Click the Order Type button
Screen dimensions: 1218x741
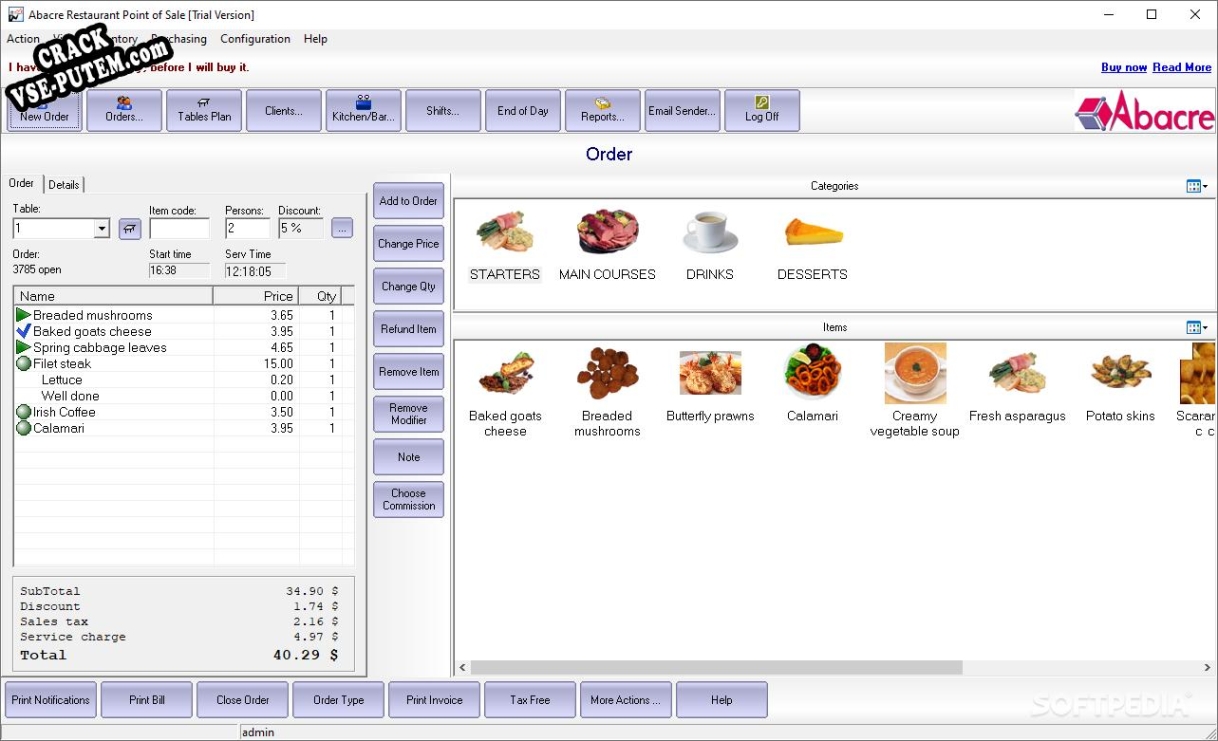click(x=339, y=700)
